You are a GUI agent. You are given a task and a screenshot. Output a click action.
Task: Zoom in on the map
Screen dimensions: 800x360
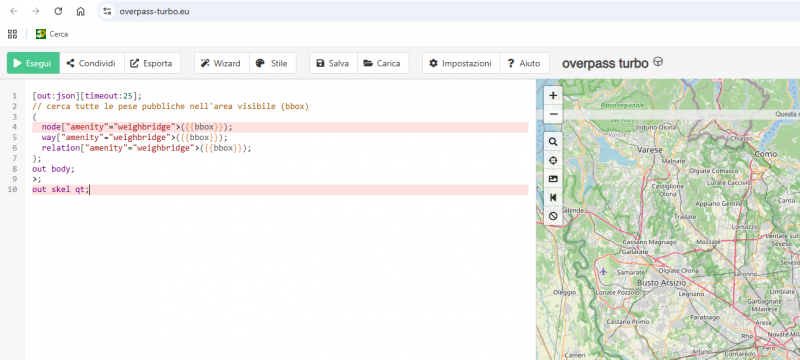click(x=553, y=95)
